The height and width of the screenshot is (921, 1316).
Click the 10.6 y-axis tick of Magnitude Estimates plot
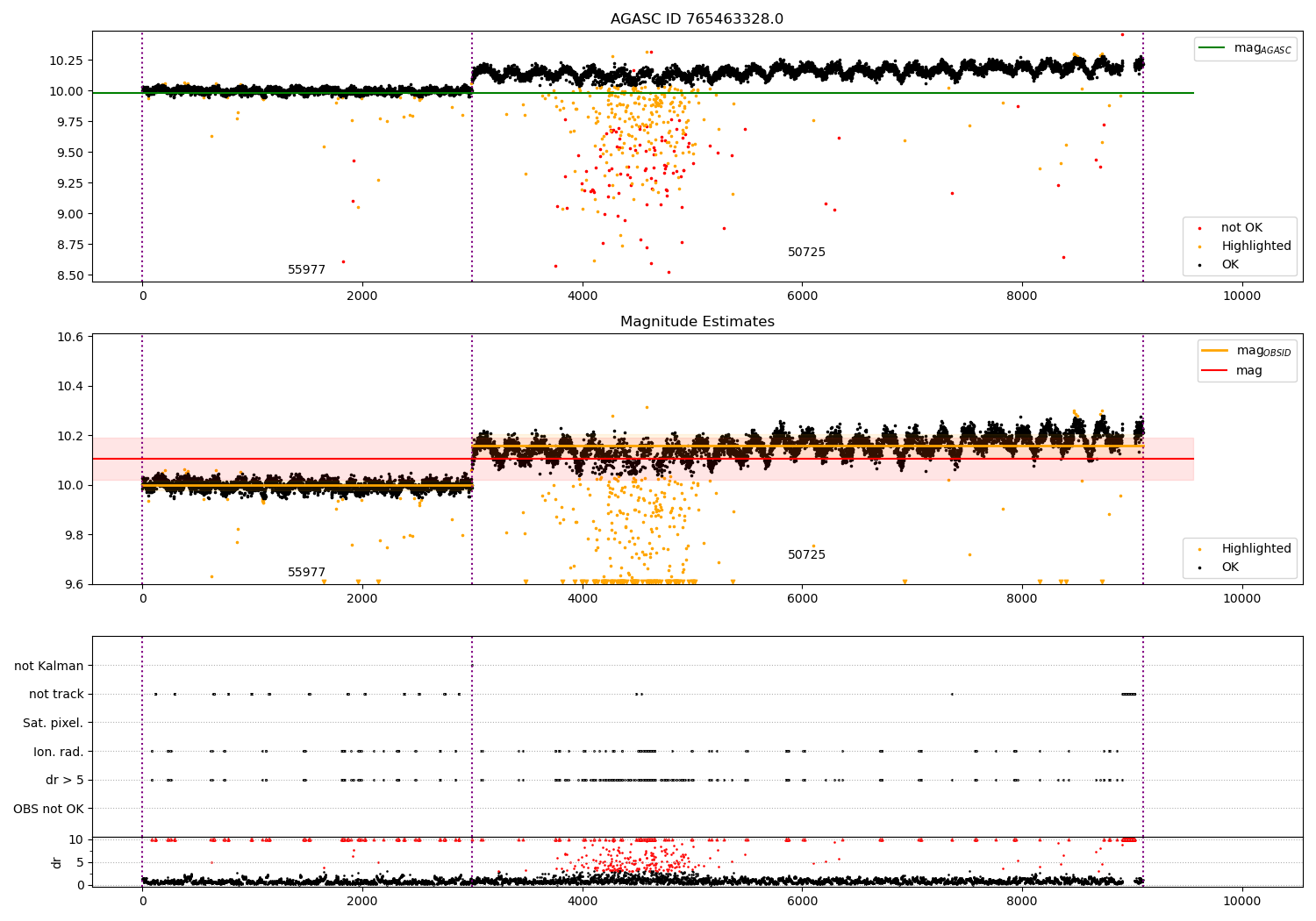click(70, 338)
